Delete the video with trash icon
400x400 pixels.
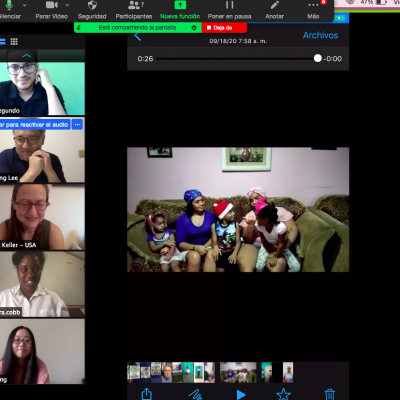coord(330,394)
